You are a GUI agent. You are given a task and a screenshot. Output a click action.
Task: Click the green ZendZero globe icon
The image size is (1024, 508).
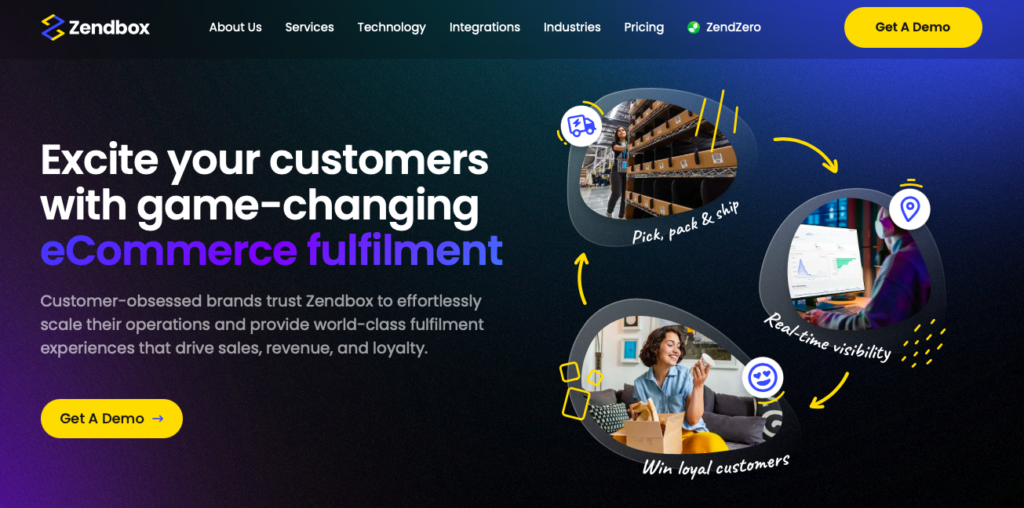[694, 27]
